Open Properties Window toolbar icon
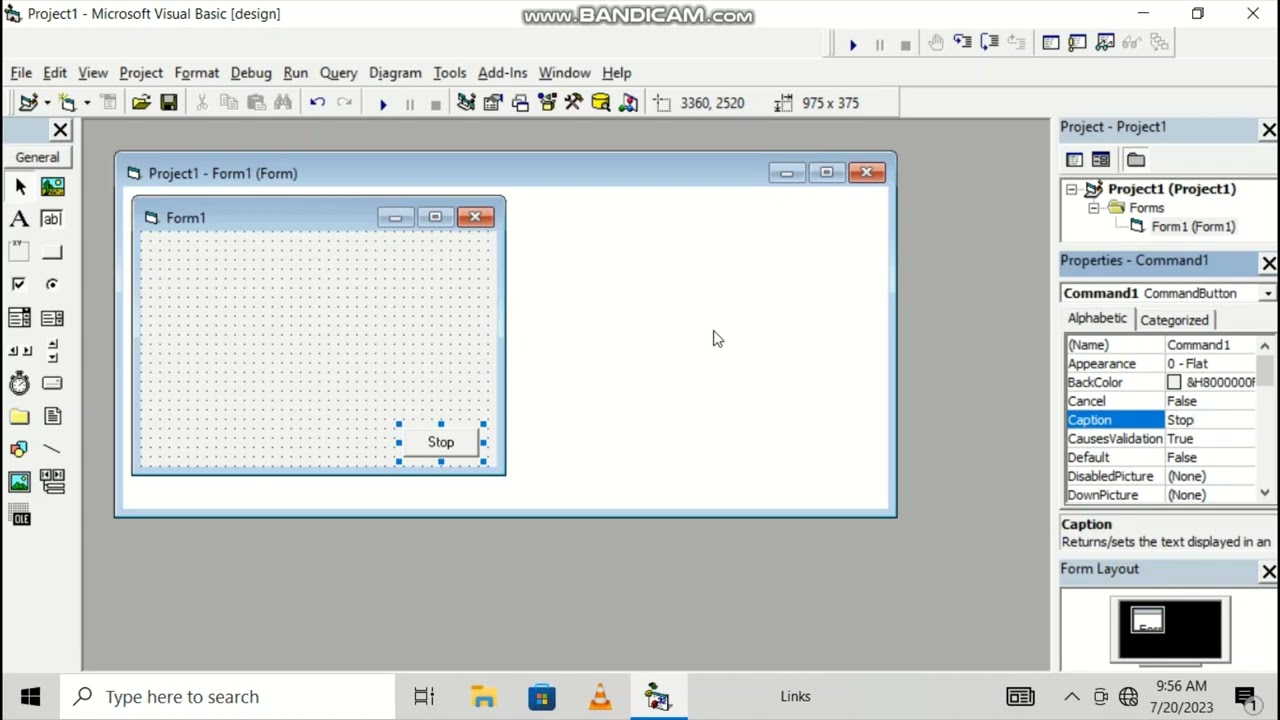1280x720 pixels. pyautogui.click(x=493, y=103)
